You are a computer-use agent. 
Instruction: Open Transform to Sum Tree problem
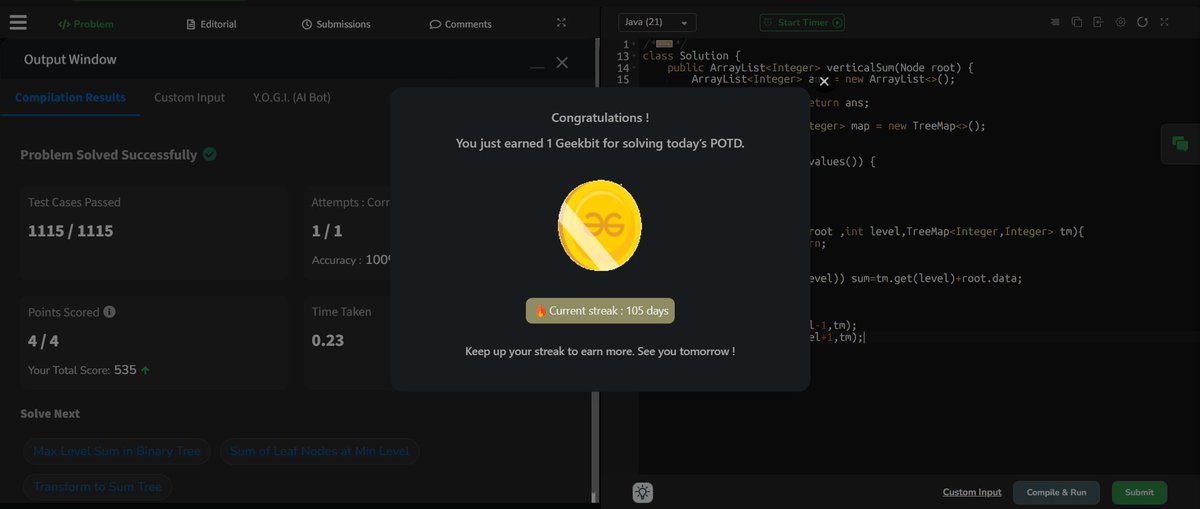pyautogui.click(x=97, y=487)
